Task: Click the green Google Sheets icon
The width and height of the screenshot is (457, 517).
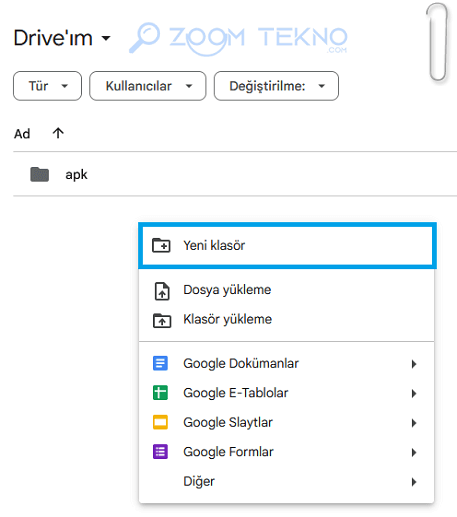Action: pyautogui.click(x=160, y=393)
